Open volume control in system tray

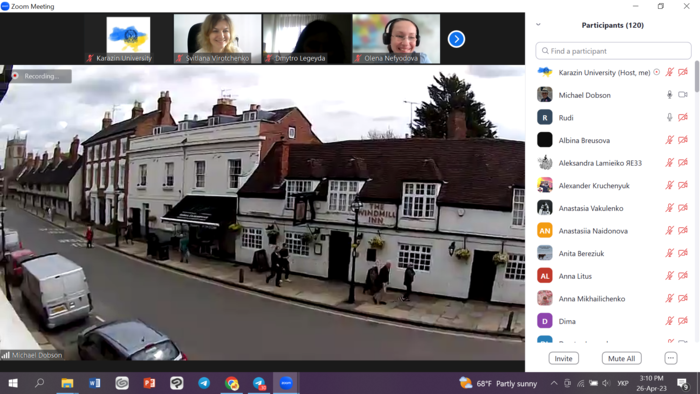(606, 383)
